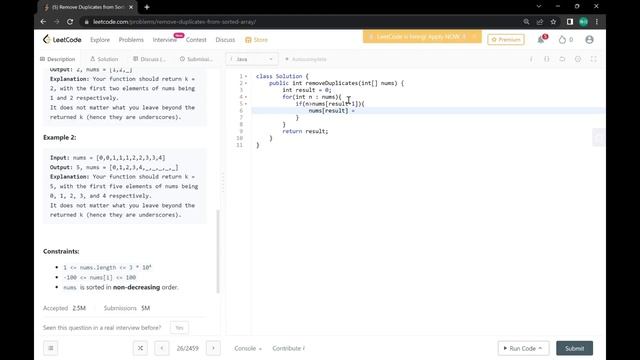Open the Java language dropdown
This screenshot has height=360, width=640.
coord(252,59)
